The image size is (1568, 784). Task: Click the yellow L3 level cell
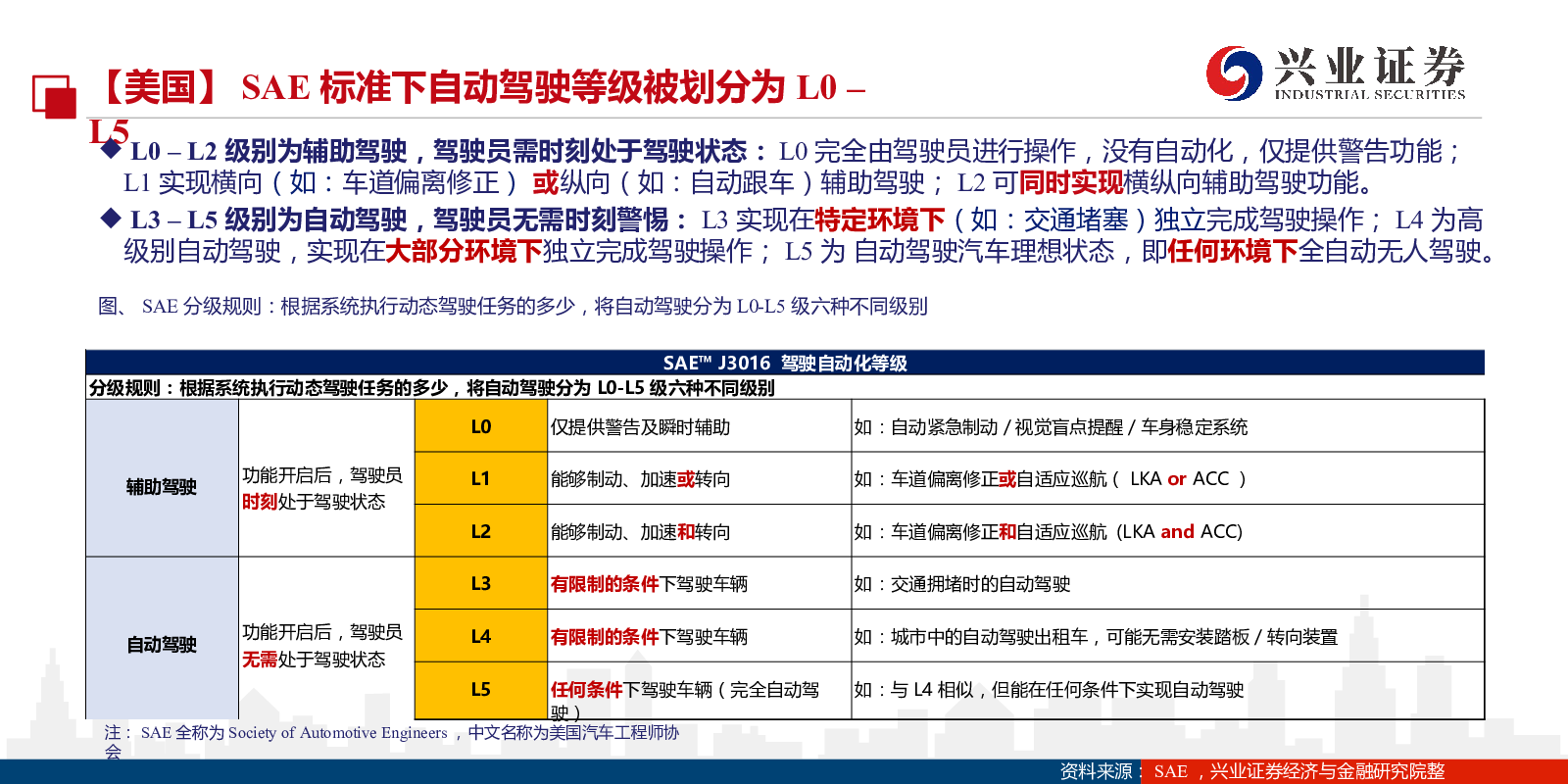pos(481,583)
